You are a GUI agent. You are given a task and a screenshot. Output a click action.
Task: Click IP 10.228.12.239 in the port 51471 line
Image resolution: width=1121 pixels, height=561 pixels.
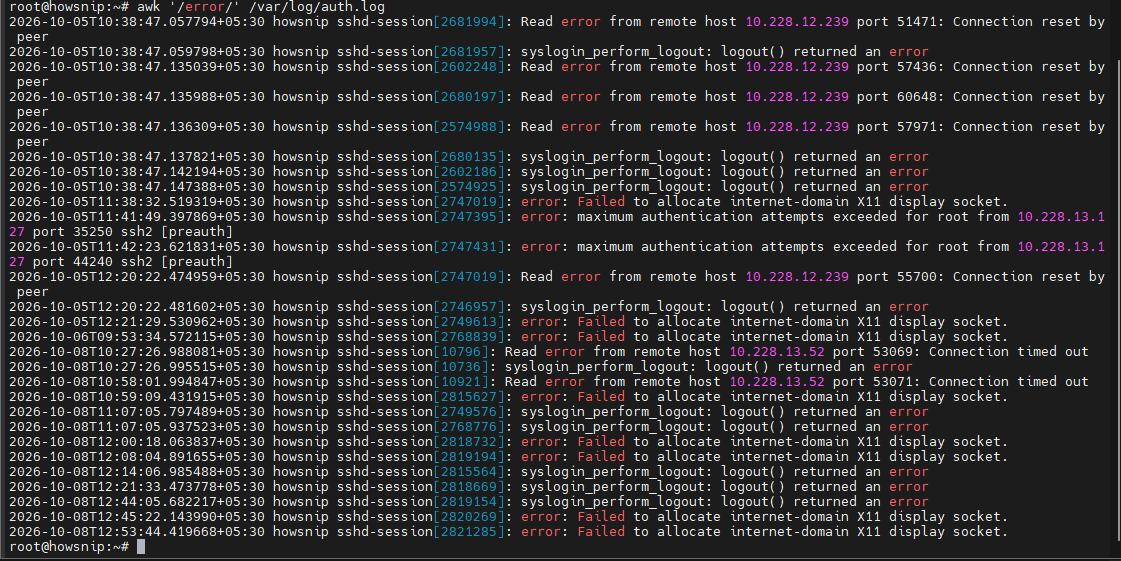(x=797, y=21)
